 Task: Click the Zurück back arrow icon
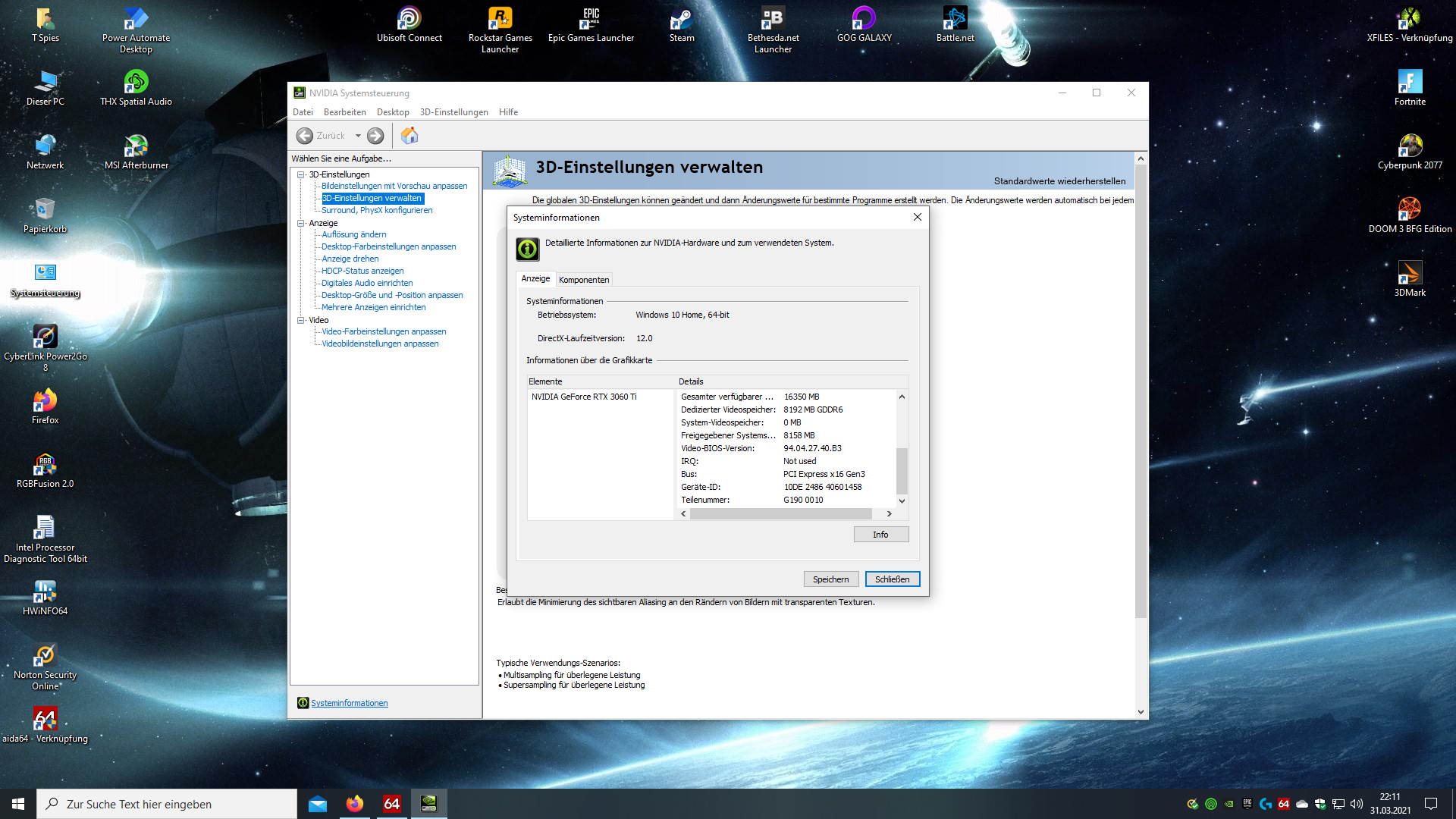click(305, 136)
